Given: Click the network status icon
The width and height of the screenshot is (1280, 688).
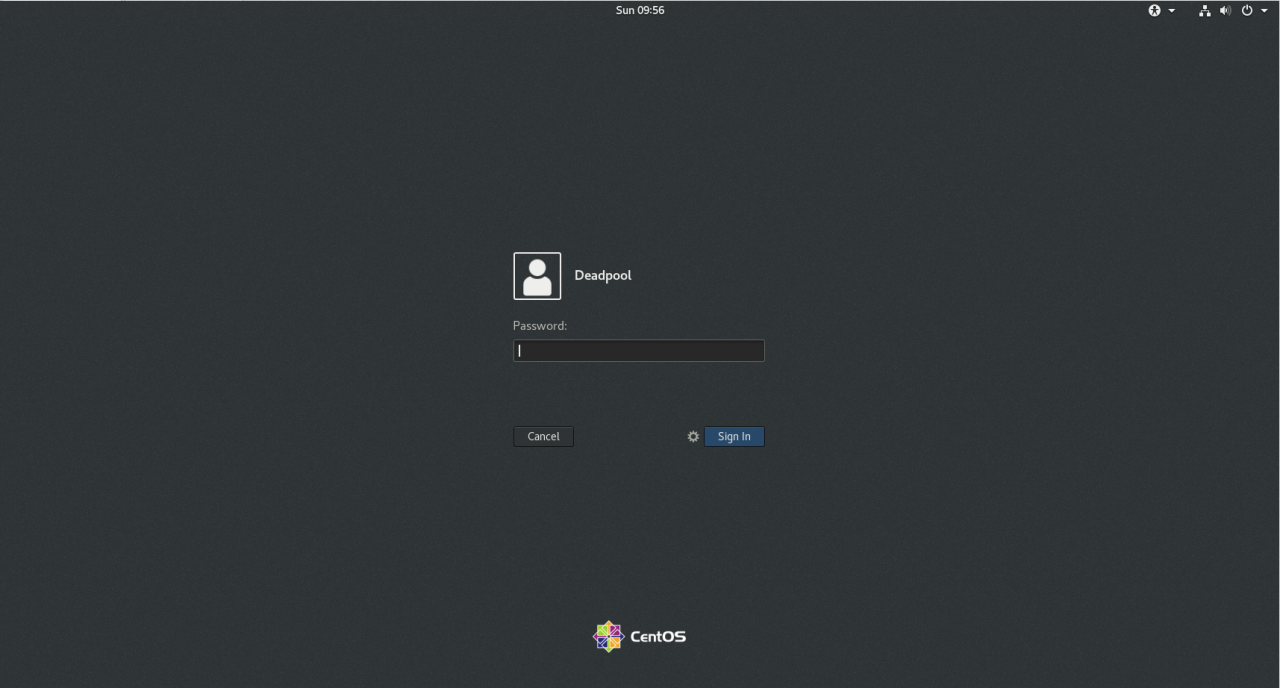Looking at the screenshot, I should (1204, 10).
